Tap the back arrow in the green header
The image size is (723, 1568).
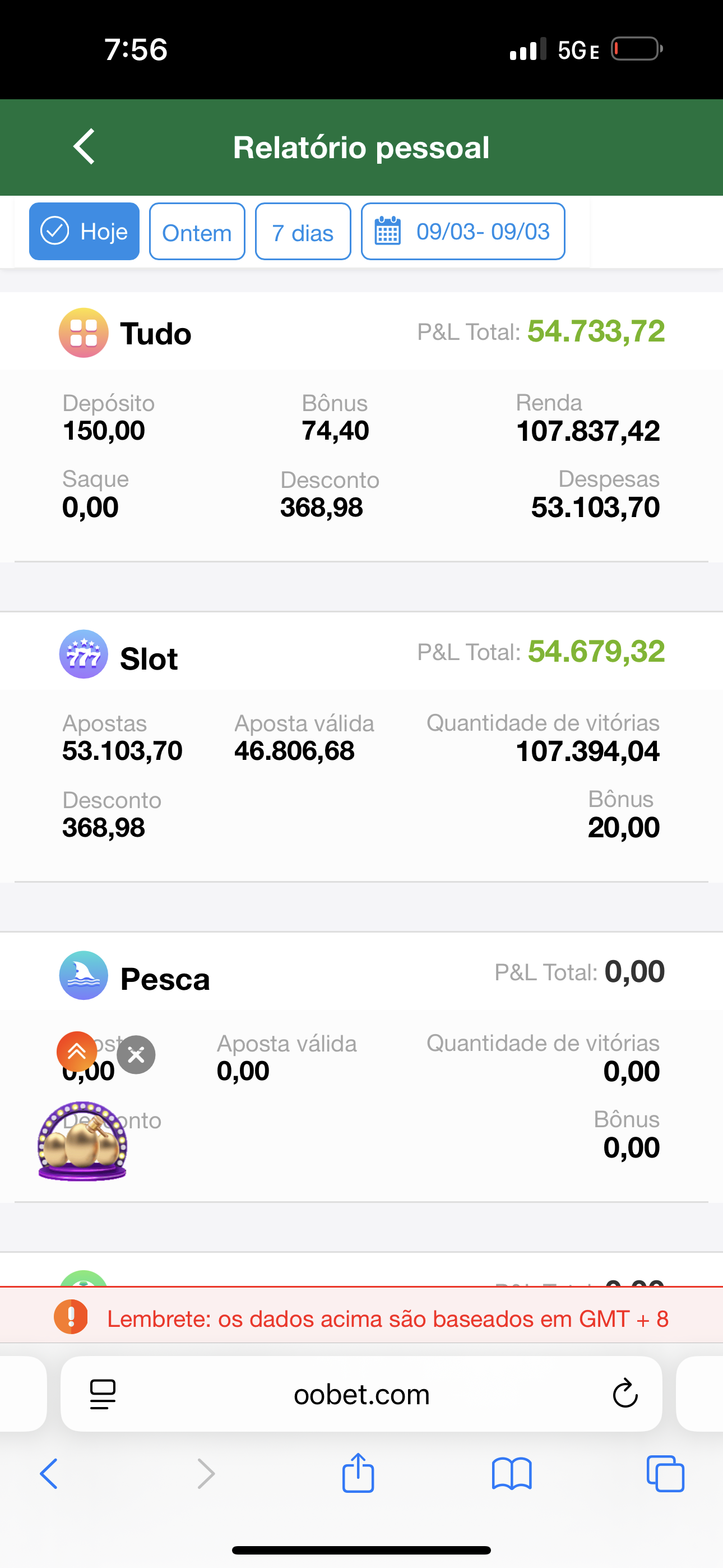coord(85,147)
